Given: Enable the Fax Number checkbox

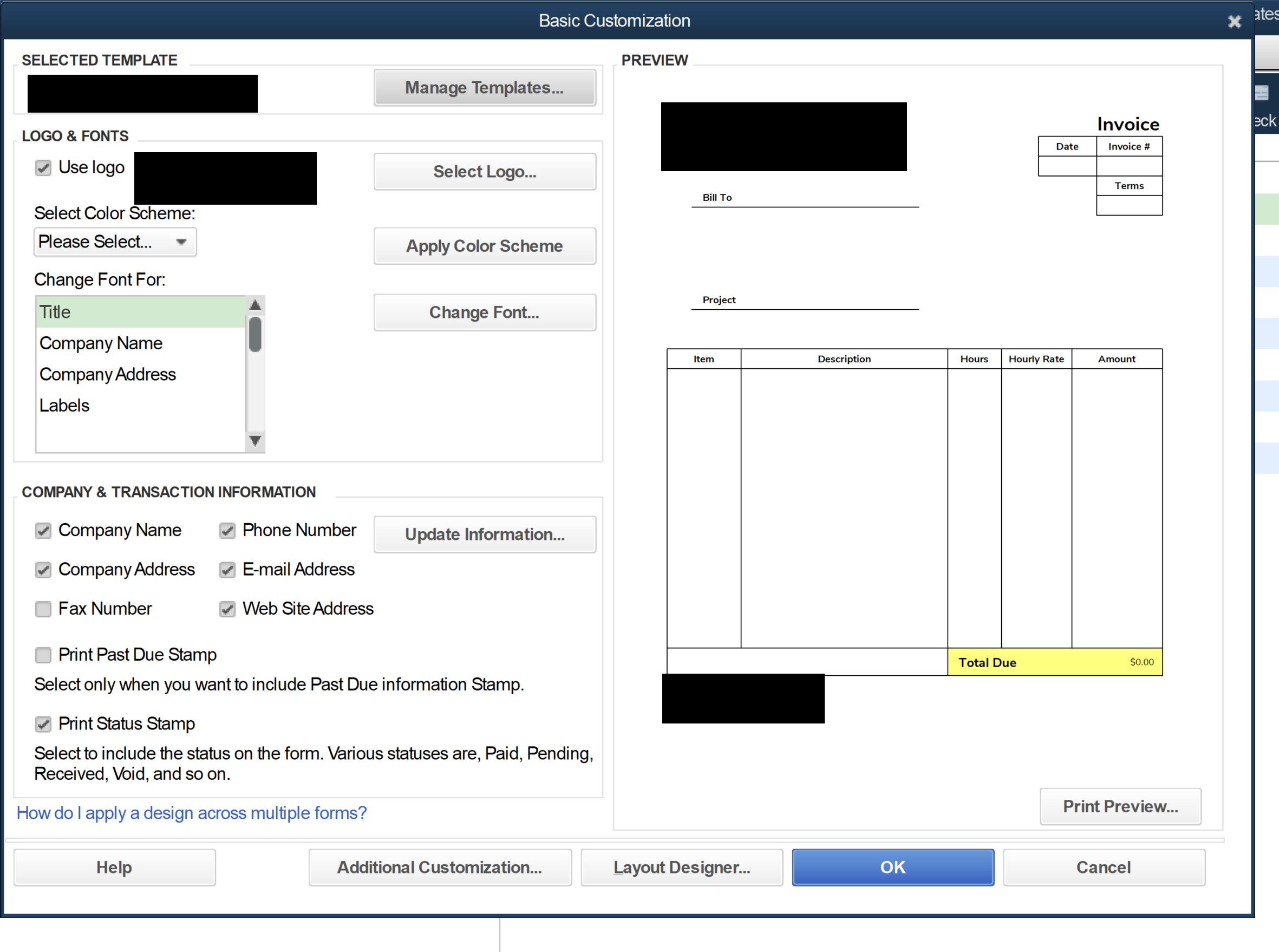Looking at the screenshot, I should tap(43, 609).
